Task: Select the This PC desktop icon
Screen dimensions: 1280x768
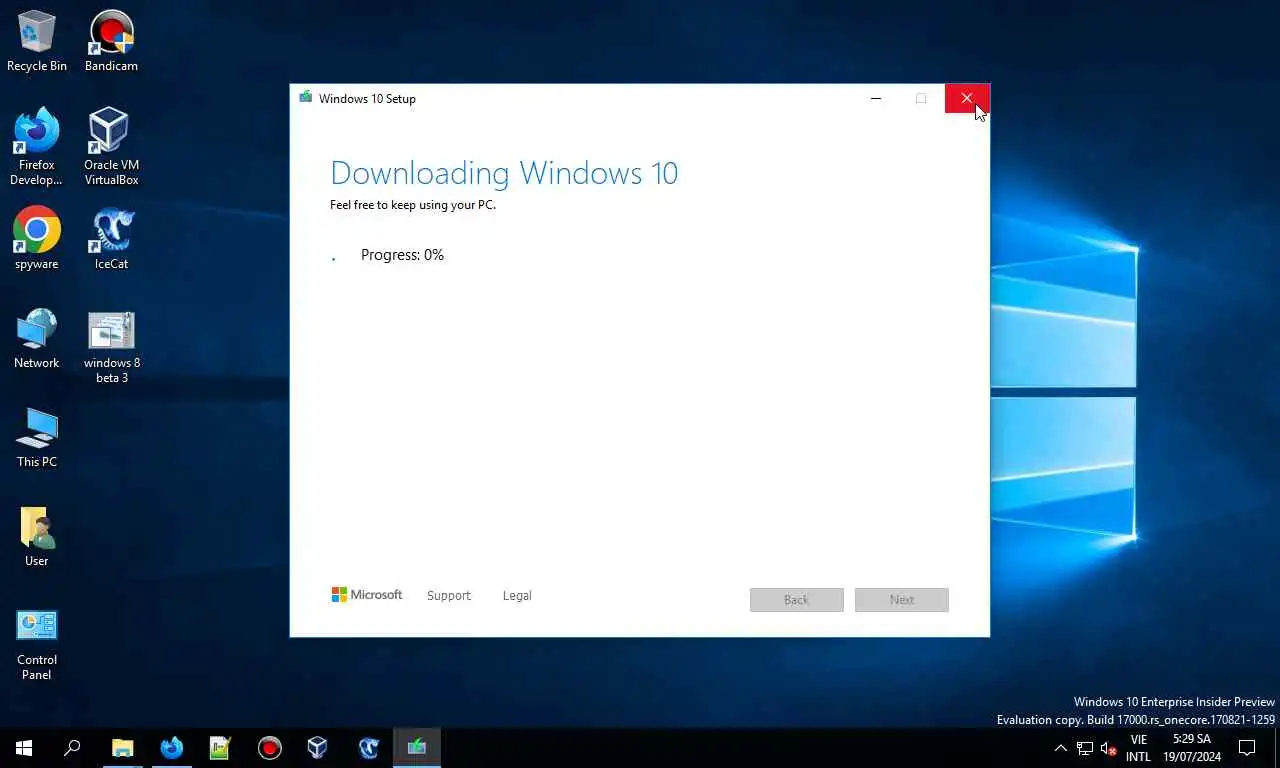Action: pyautogui.click(x=37, y=437)
